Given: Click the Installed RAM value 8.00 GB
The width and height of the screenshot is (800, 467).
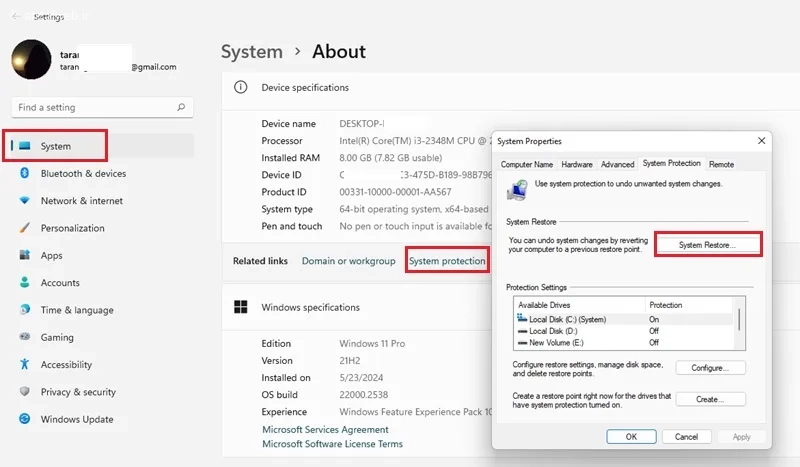Looking at the screenshot, I should click(390, 158).
